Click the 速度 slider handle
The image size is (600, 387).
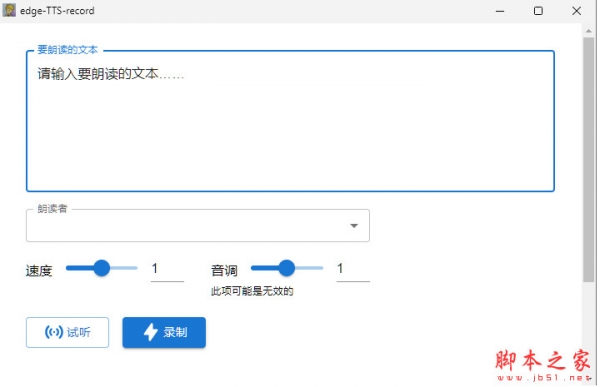pos(102,268)
